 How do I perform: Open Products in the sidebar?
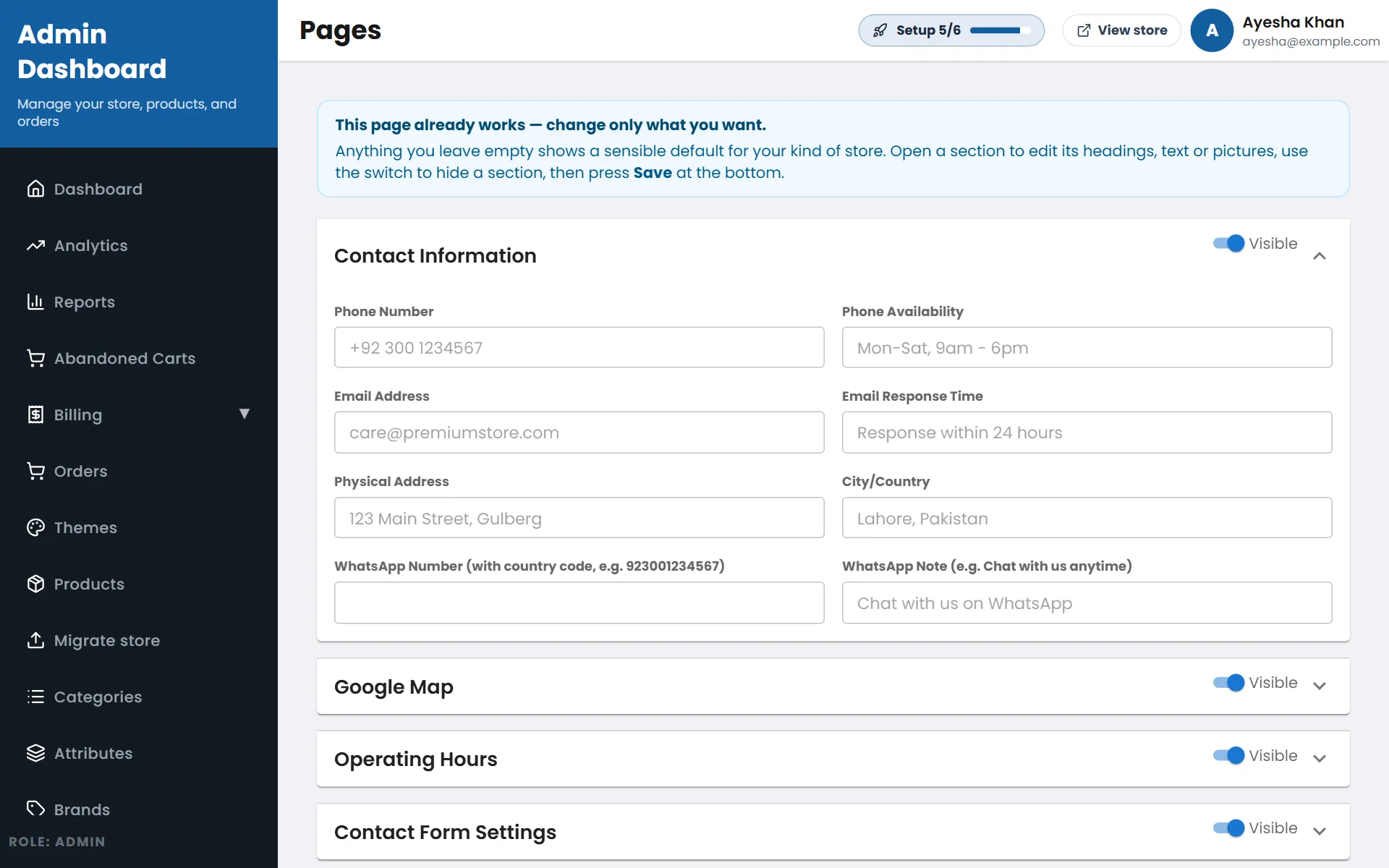(x=139, y=584)
